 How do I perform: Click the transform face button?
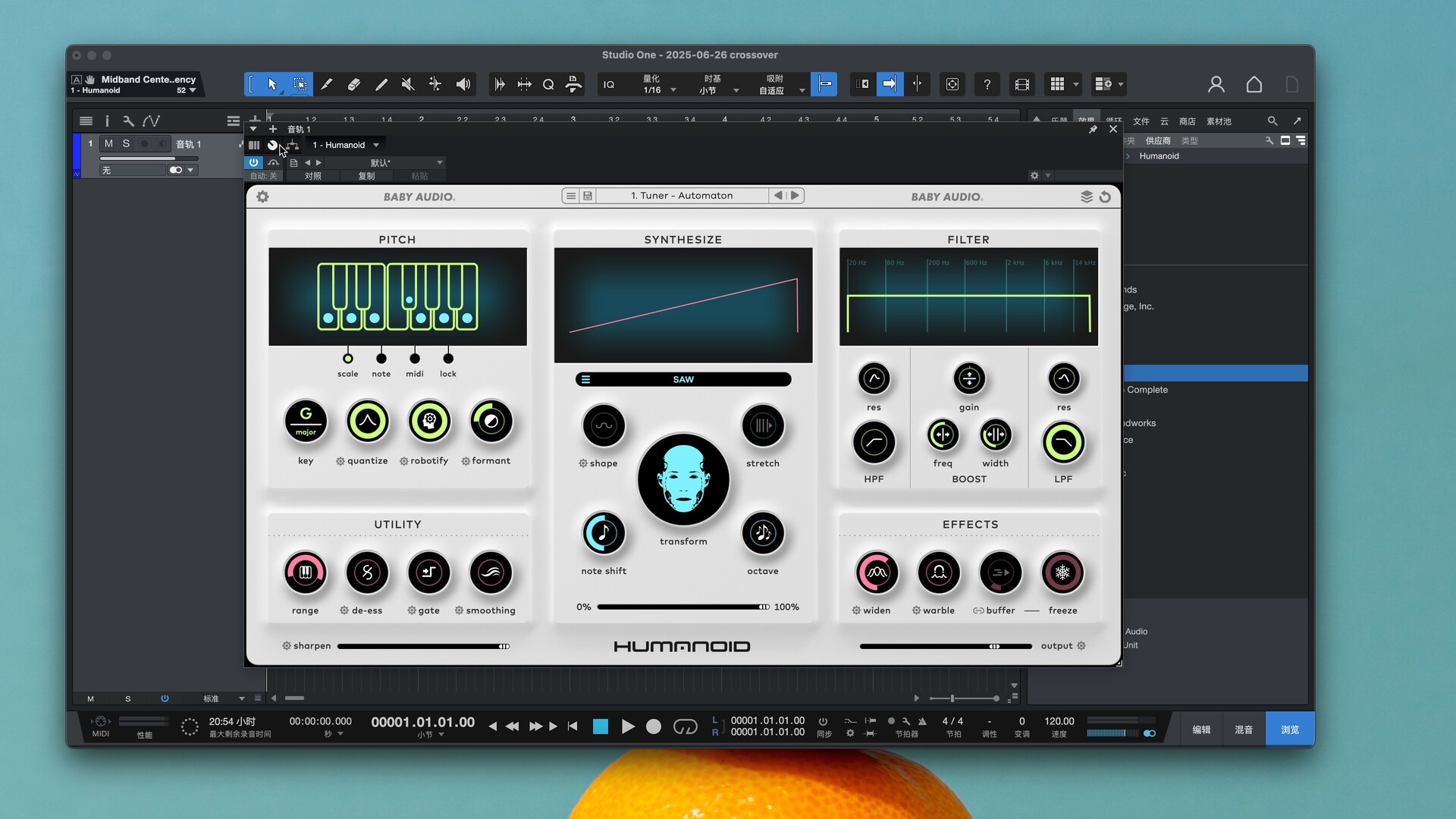tap(683, 479)
